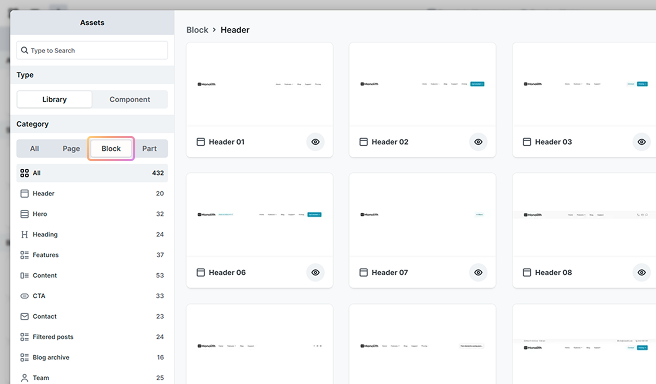Preview Header 02 with eye icon

[x=478, y=142]
